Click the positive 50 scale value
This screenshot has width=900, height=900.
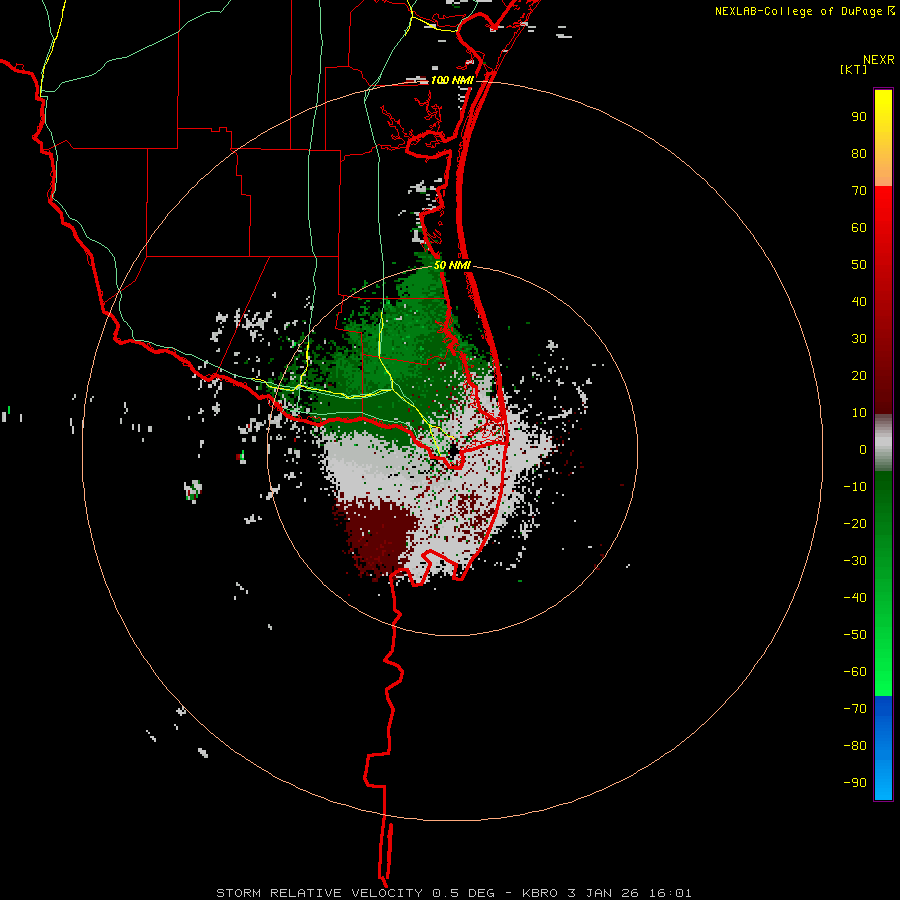click(x=859, y=265)
